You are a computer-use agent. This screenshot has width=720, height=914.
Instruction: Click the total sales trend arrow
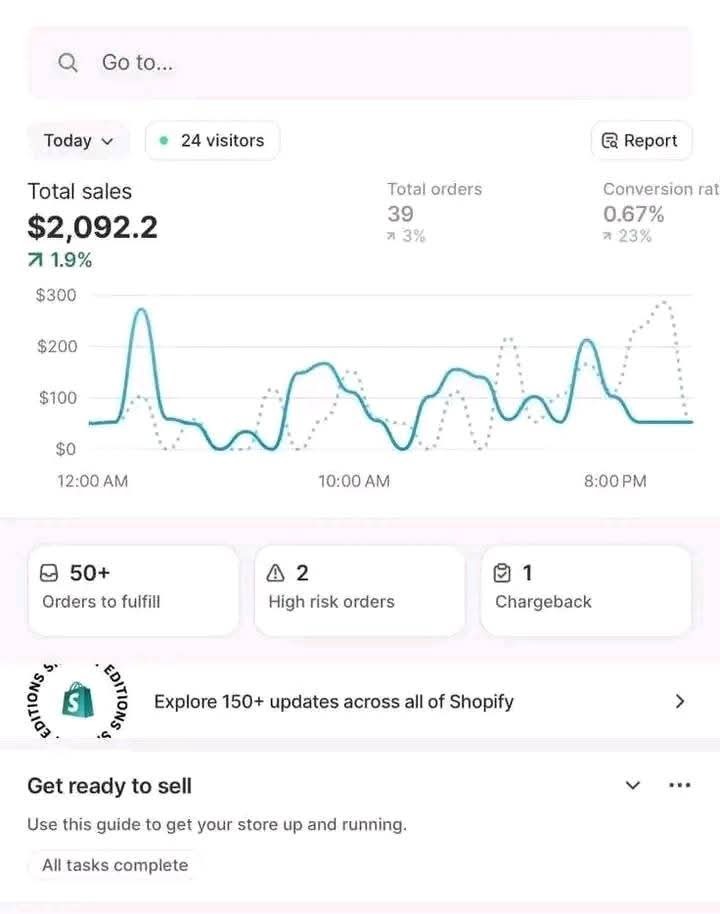35,260
